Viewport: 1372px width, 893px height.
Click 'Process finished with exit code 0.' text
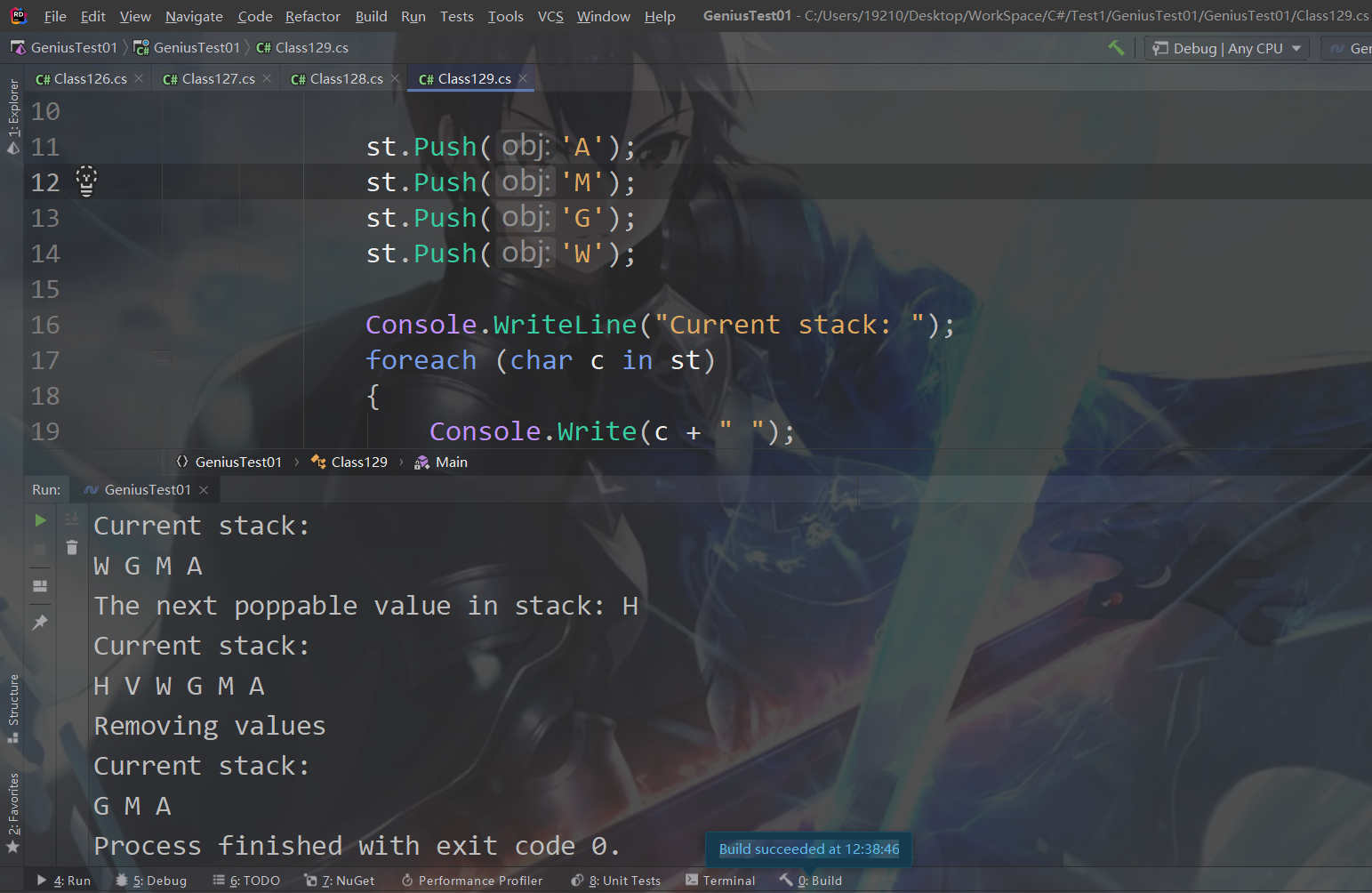pos(357,846)
